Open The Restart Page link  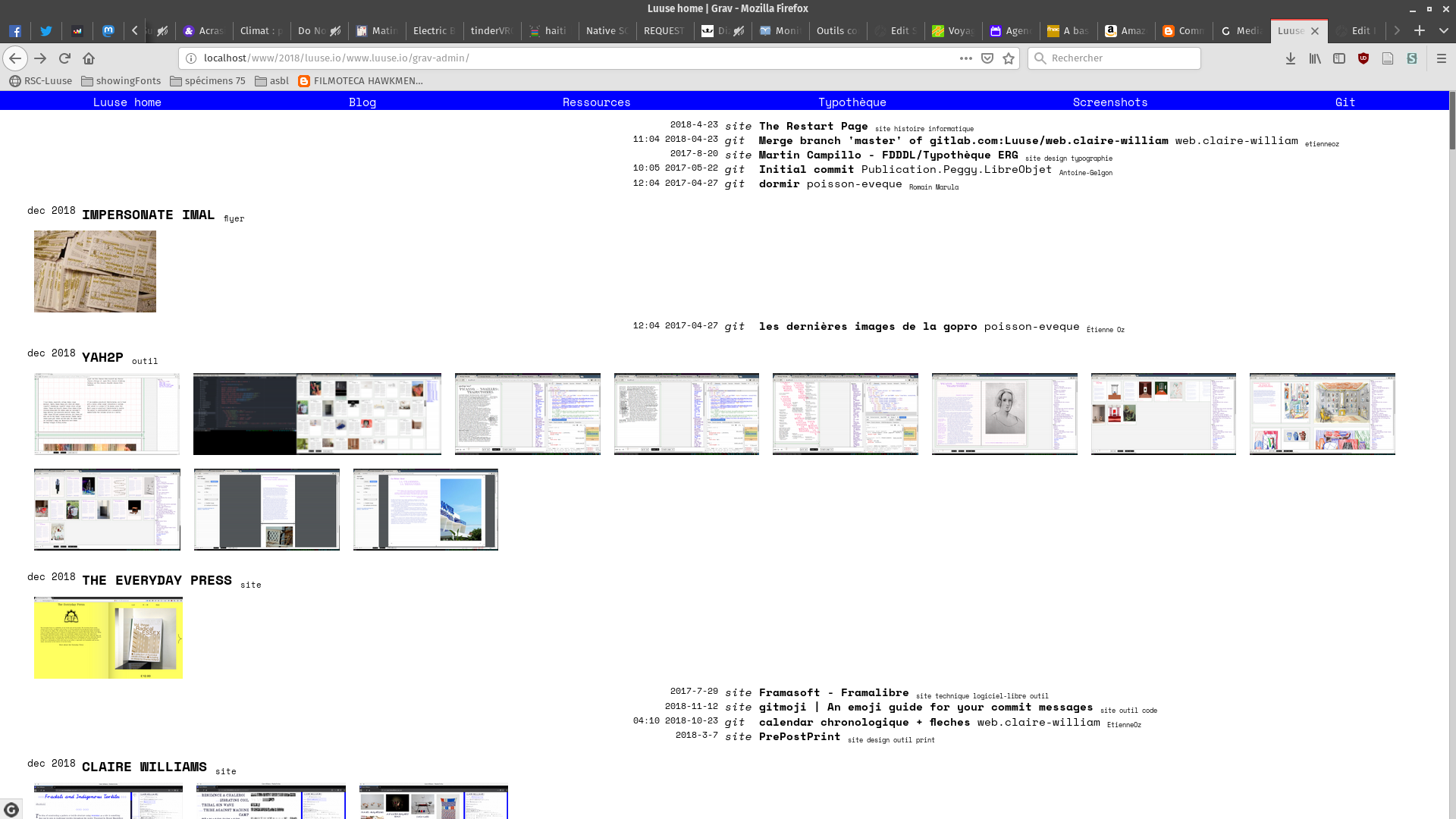[x=813, y=127]
